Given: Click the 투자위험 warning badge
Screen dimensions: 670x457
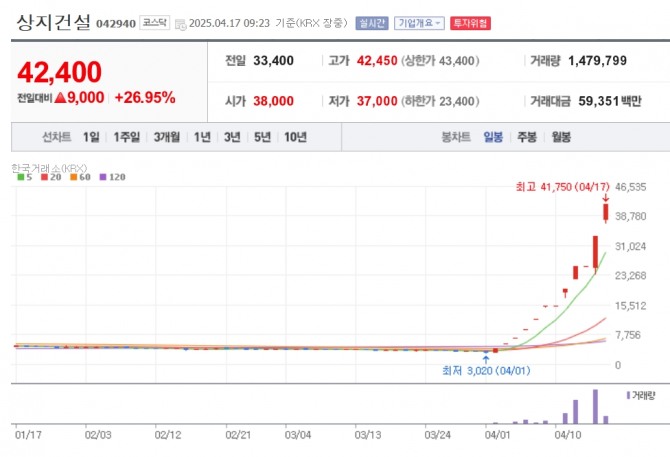Looking at the screenshot, I should click(x=472, y=22).
